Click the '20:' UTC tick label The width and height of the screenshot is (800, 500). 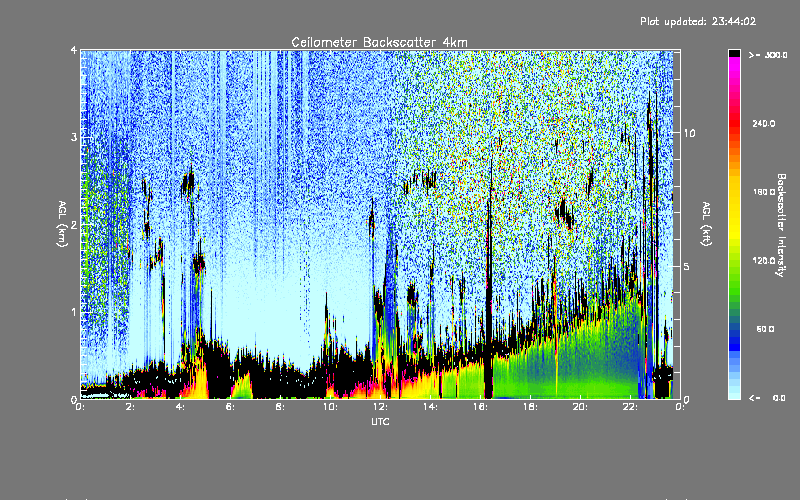point(580,407)
